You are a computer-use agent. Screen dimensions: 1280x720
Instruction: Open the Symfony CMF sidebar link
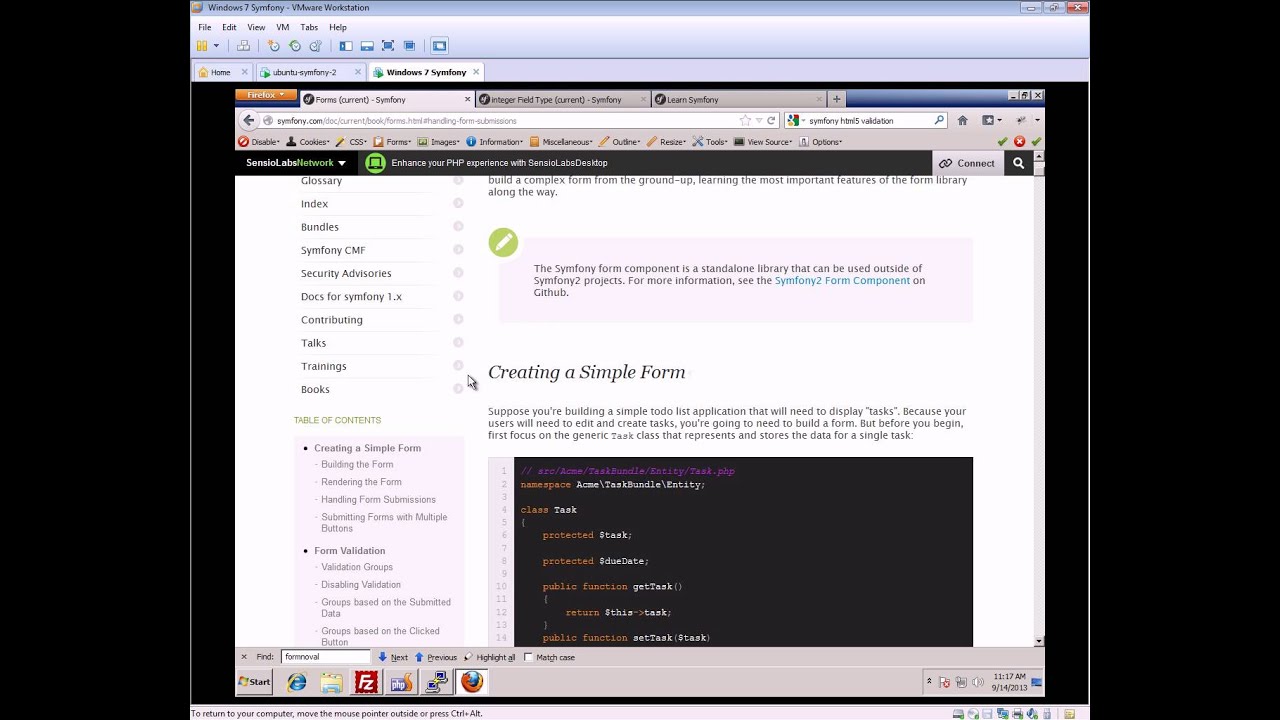(333, 250)
